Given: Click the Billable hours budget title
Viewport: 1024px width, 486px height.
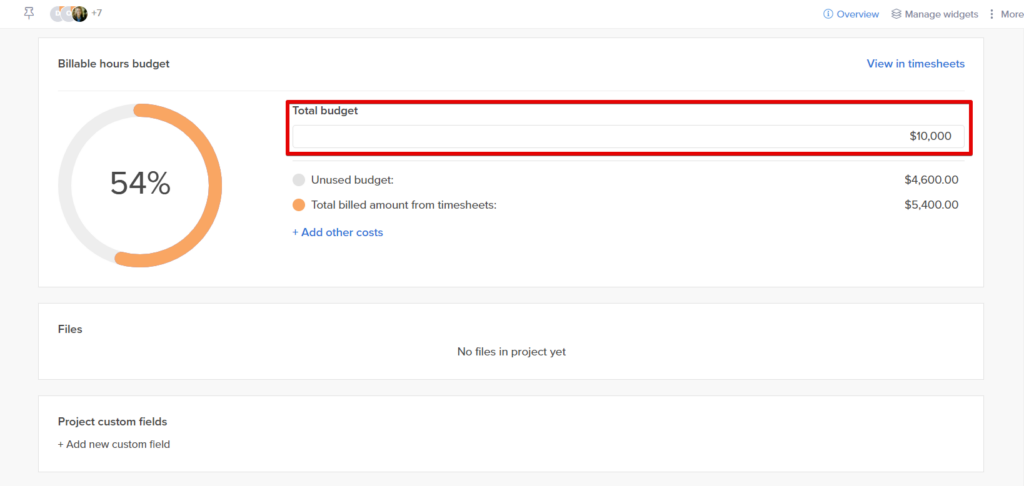Looking at the screenshot, I should tap(114, 63).
